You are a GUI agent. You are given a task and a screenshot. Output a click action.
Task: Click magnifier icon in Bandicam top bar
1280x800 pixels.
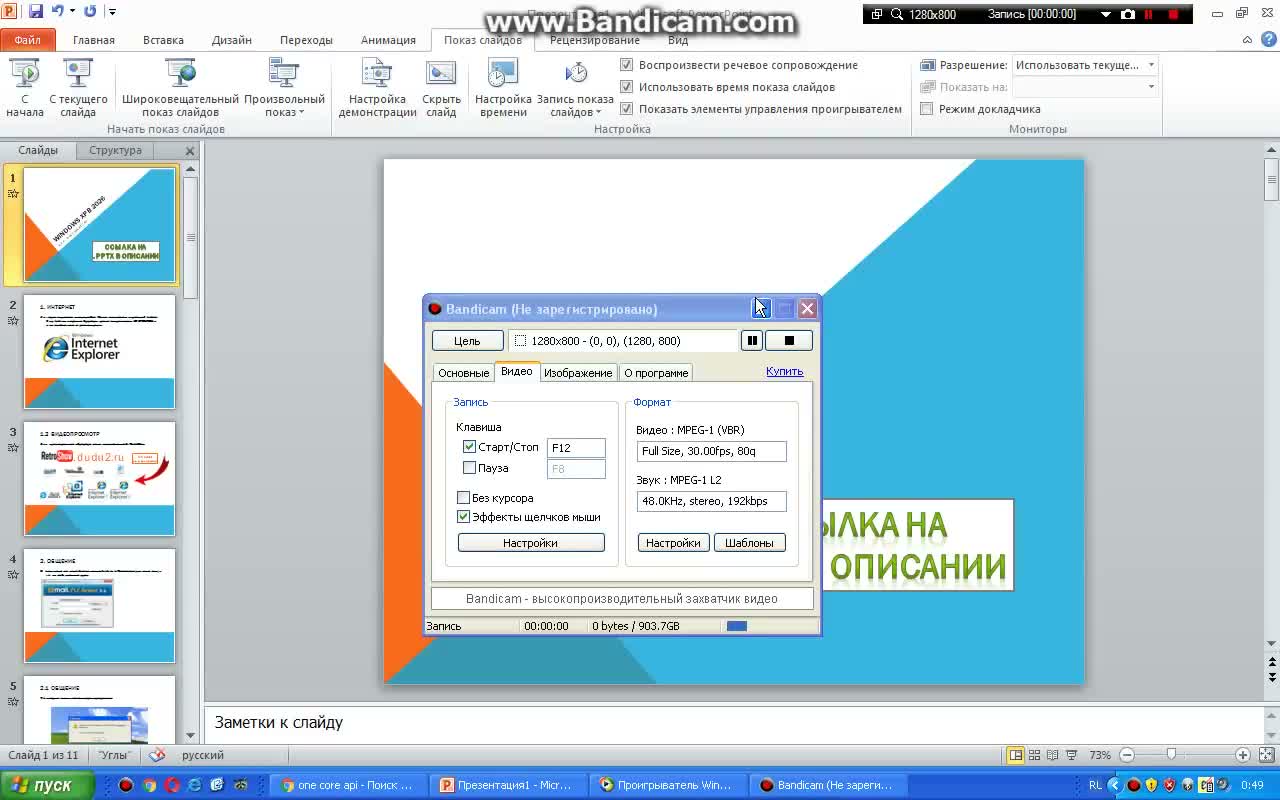click(897, 14)
